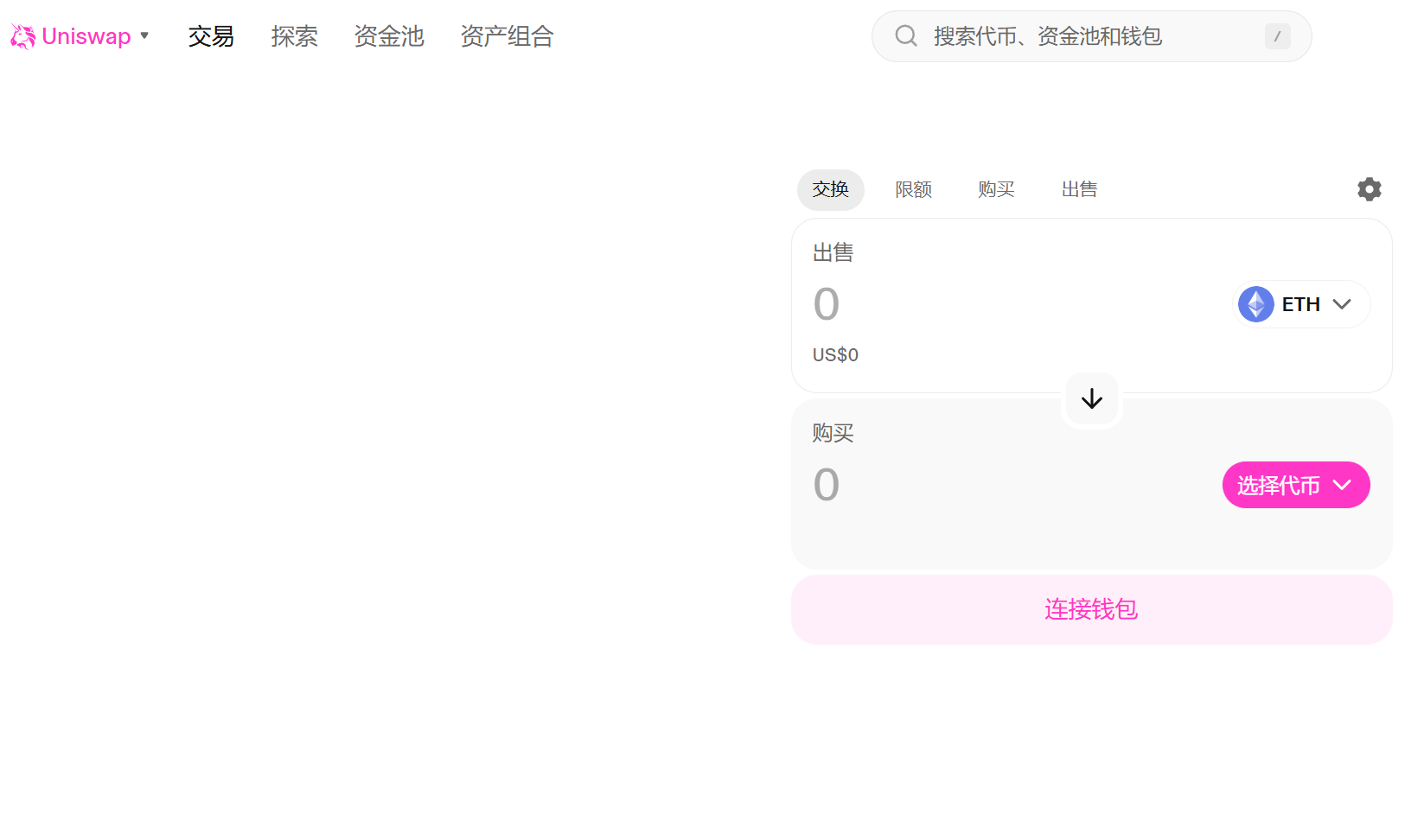Switch to the 限额 tab

(x=913, y=189)
